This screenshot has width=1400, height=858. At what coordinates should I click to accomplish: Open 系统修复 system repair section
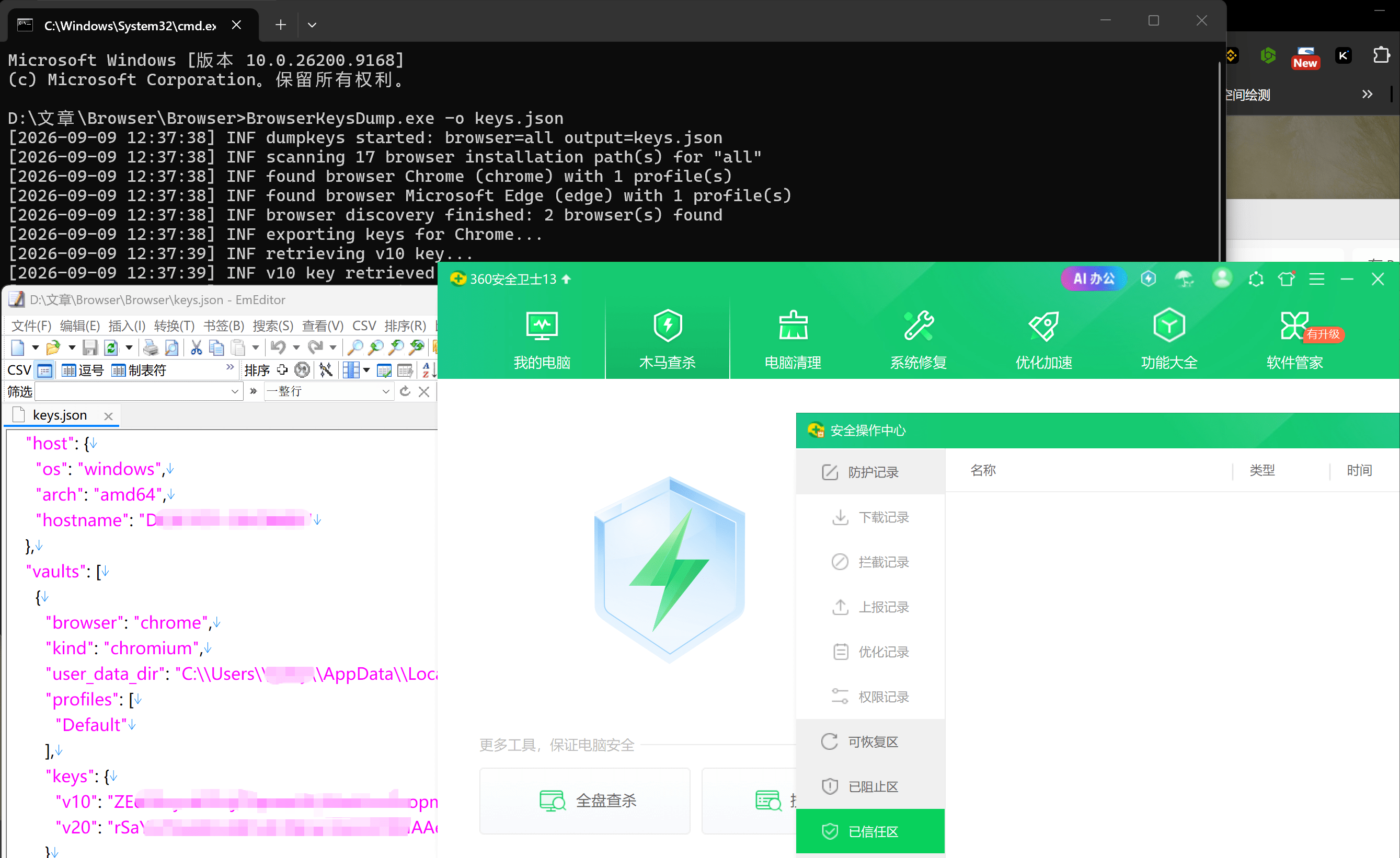point(918,340)
